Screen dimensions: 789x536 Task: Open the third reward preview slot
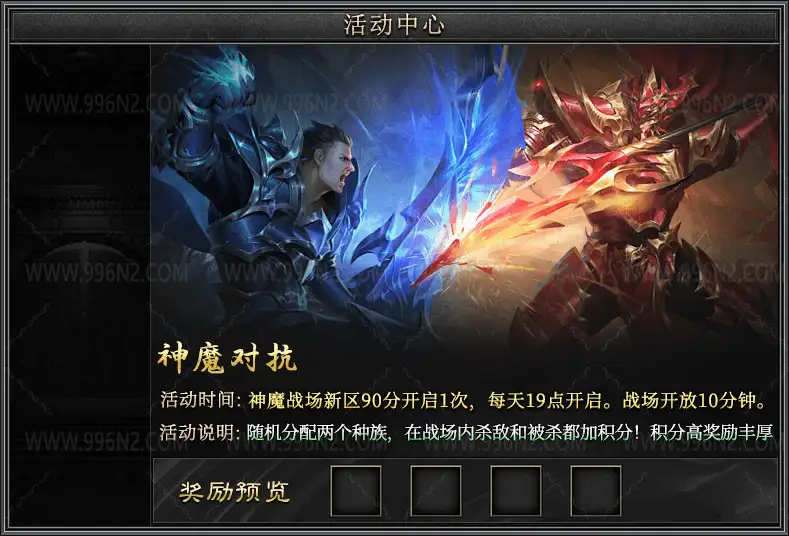(x=516, y=491)
